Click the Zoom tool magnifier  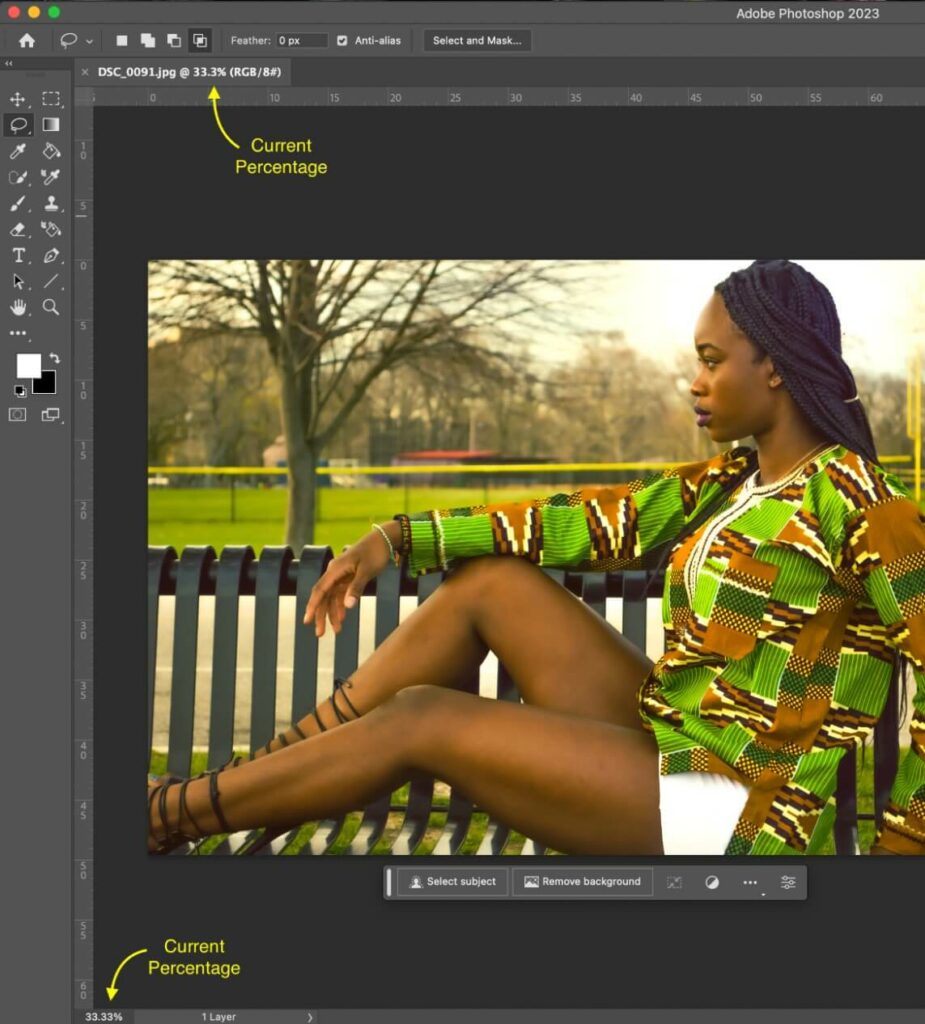[x=51, y=307]
